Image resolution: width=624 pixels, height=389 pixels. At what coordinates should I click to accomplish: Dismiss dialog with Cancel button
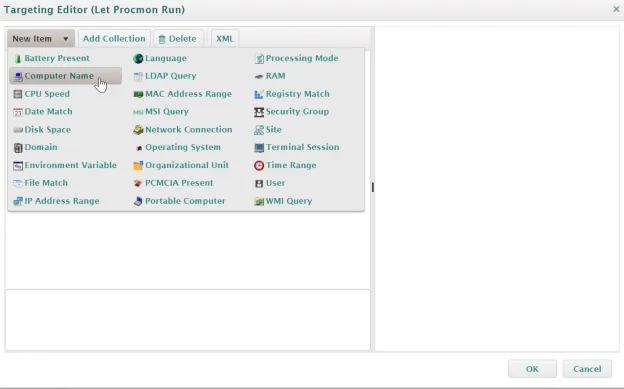click(x=587, y=369)
